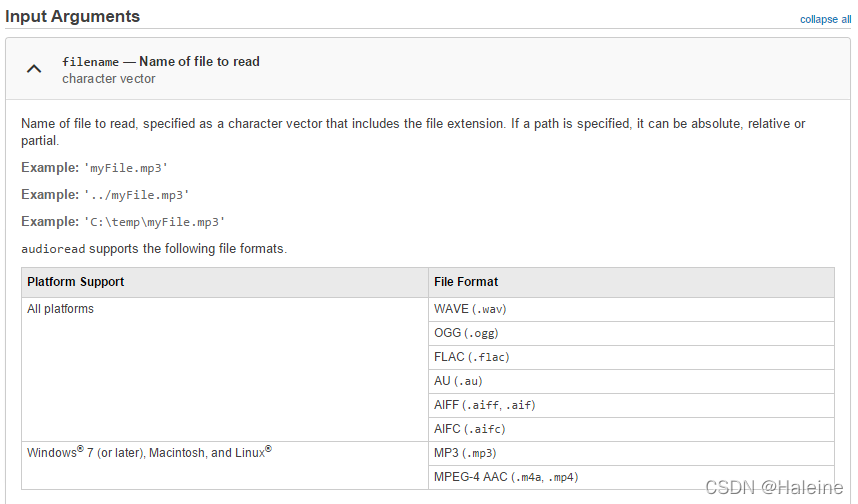The height and width of the screenshot is (504, 858).
Task: Click the Windows 7 (or later) platform cell
Action: [x=224, y=466]
